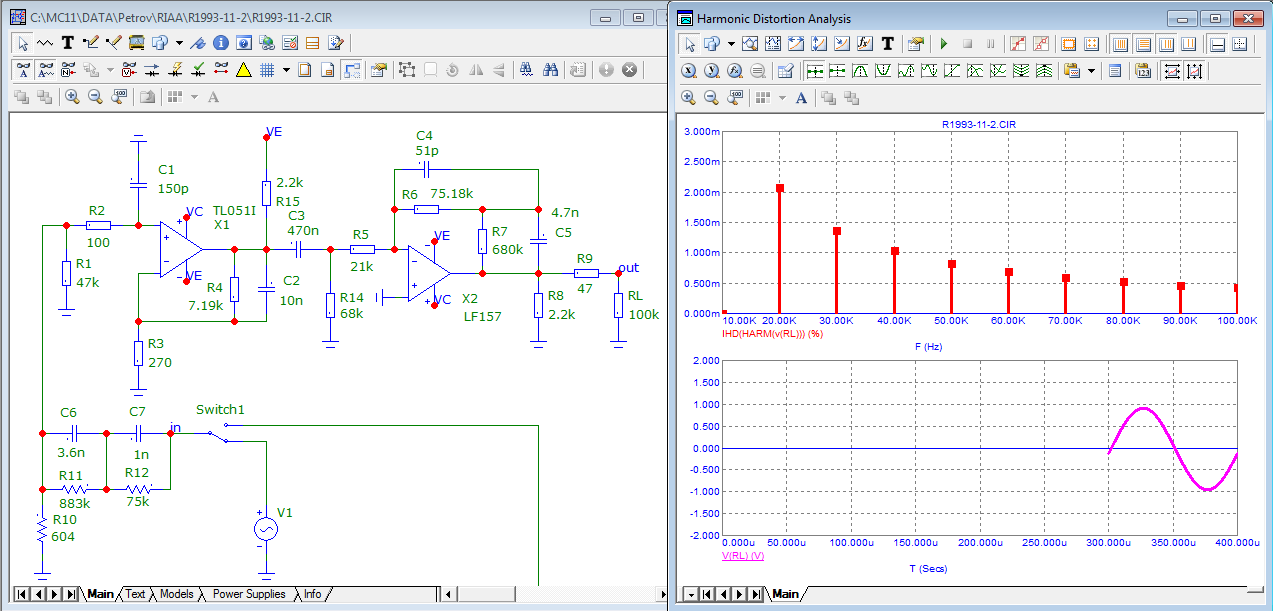Click the Info mode icon in schematic toolbar
Screen dimensions: 1273x611
(x=220, y=43)
